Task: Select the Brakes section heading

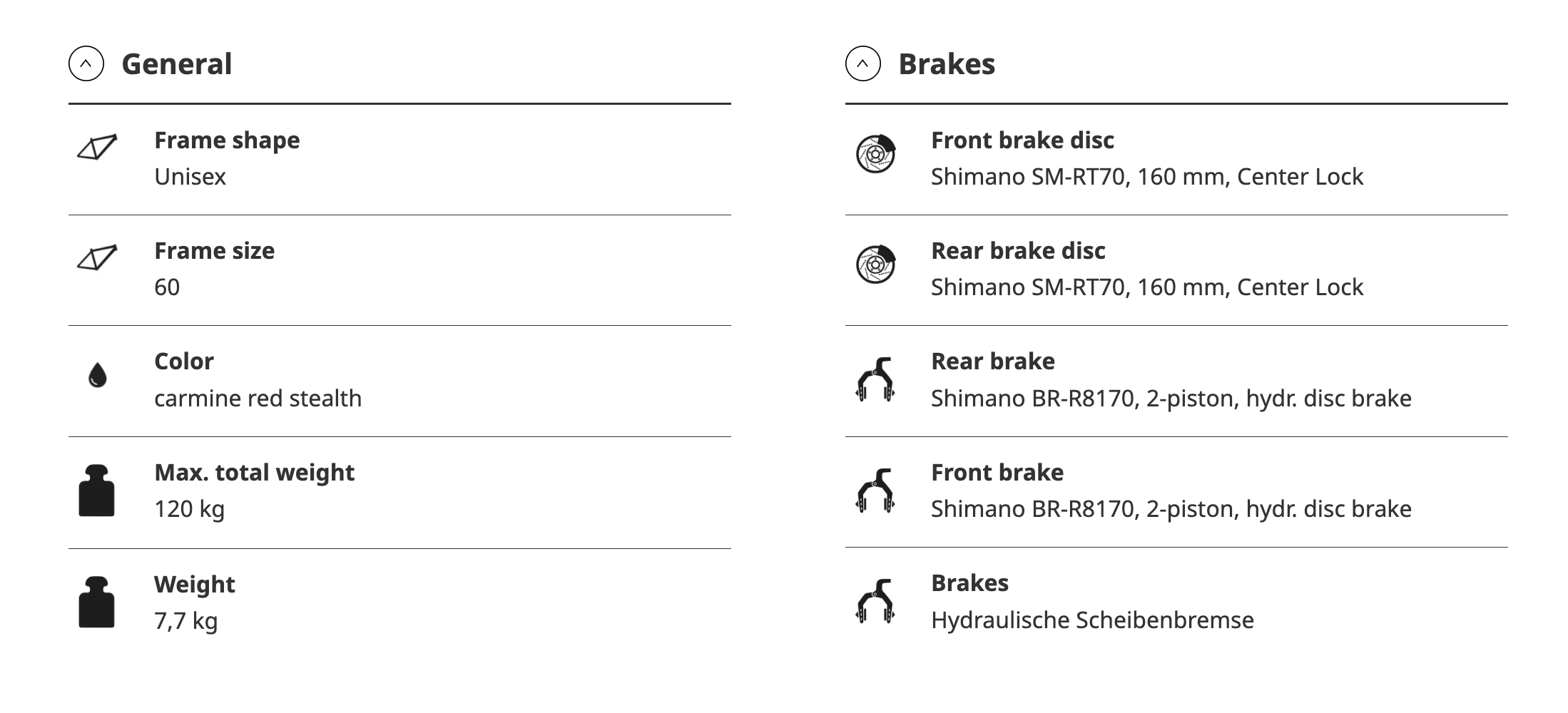Action: click(x=947, y=64)
